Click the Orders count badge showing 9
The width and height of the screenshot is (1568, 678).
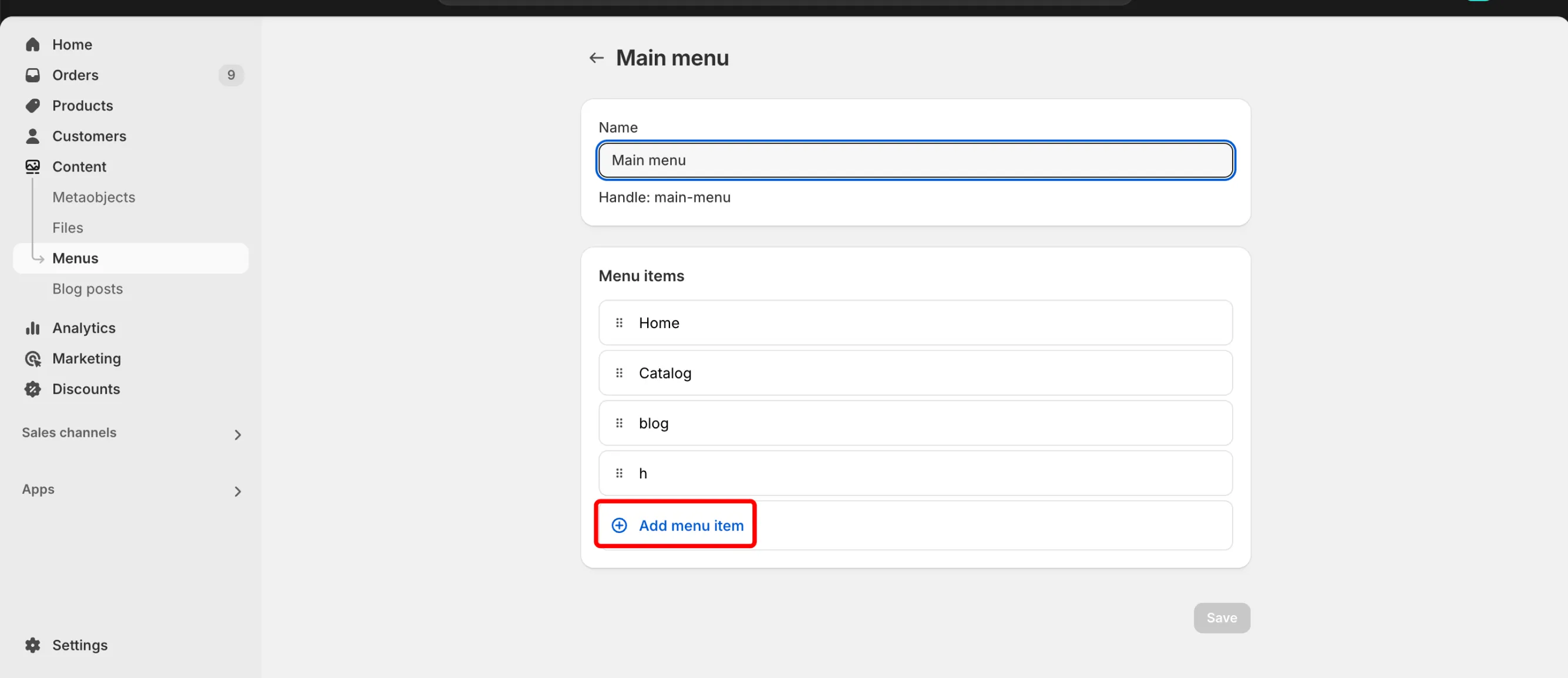[x=231, y=75]
